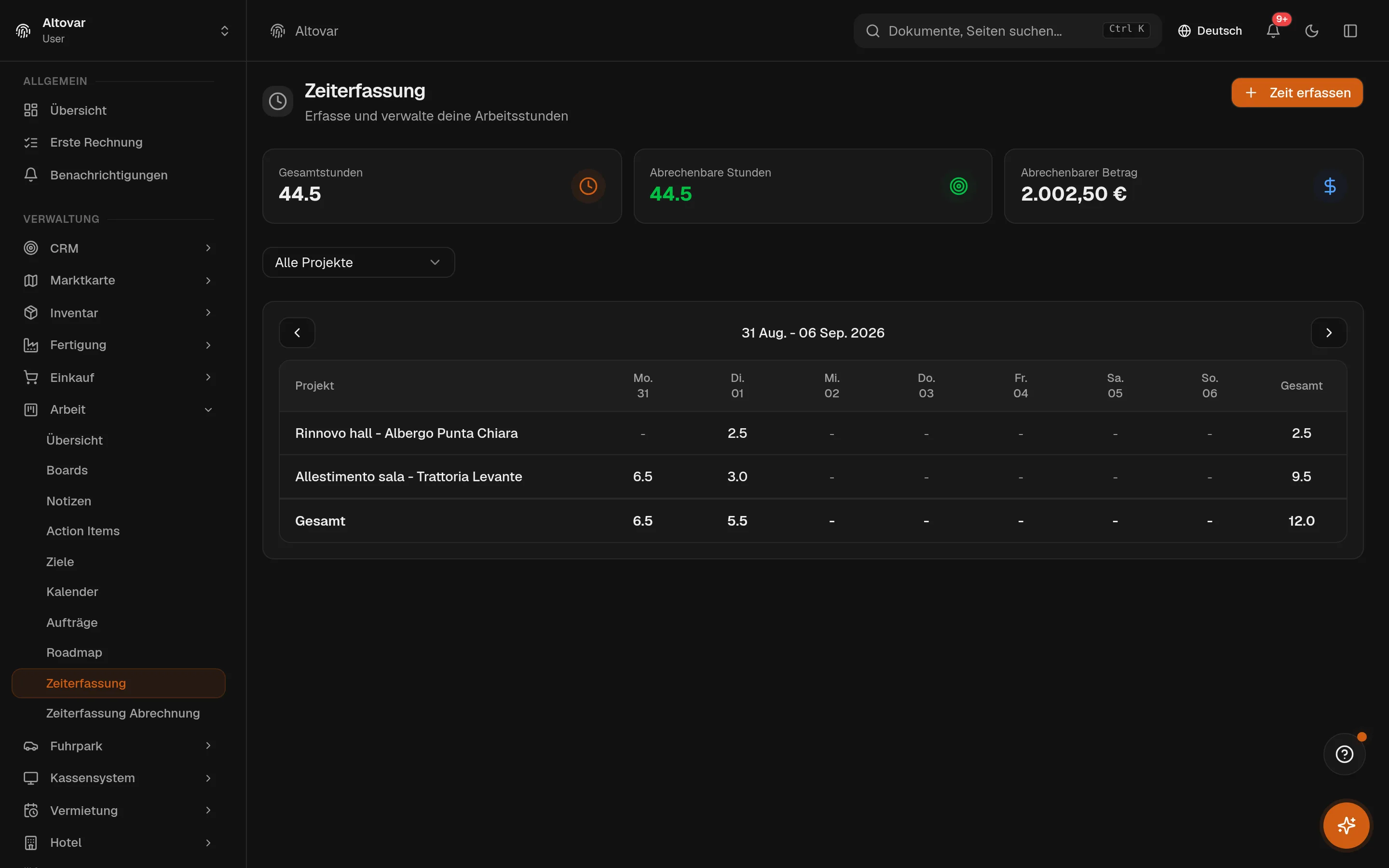Expand the Fuhrpark section chevron
The width and height of the screenshot is (1389, 868).
point(208,746)
